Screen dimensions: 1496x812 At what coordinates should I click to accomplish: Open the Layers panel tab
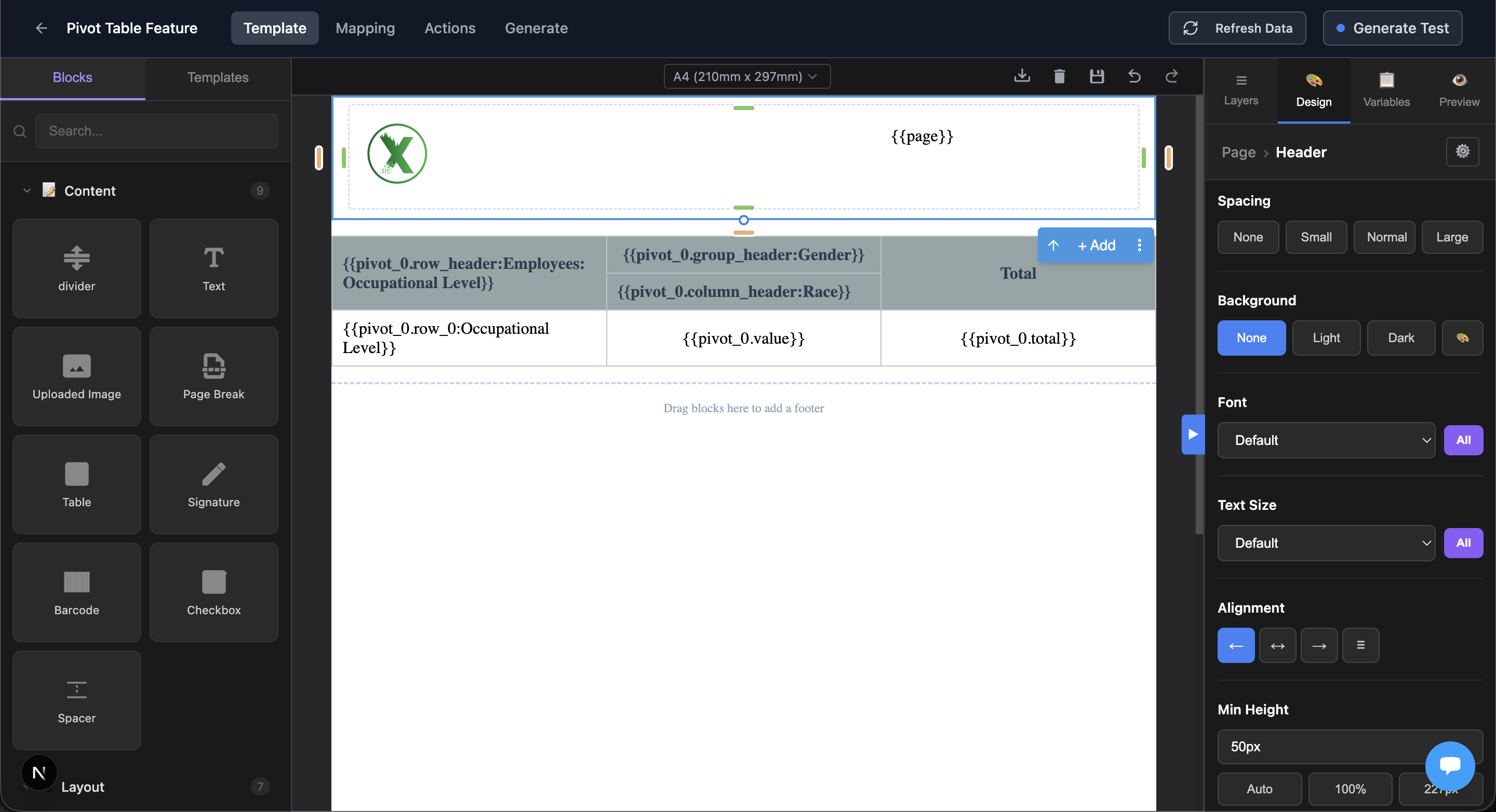tap(1241, 90)
